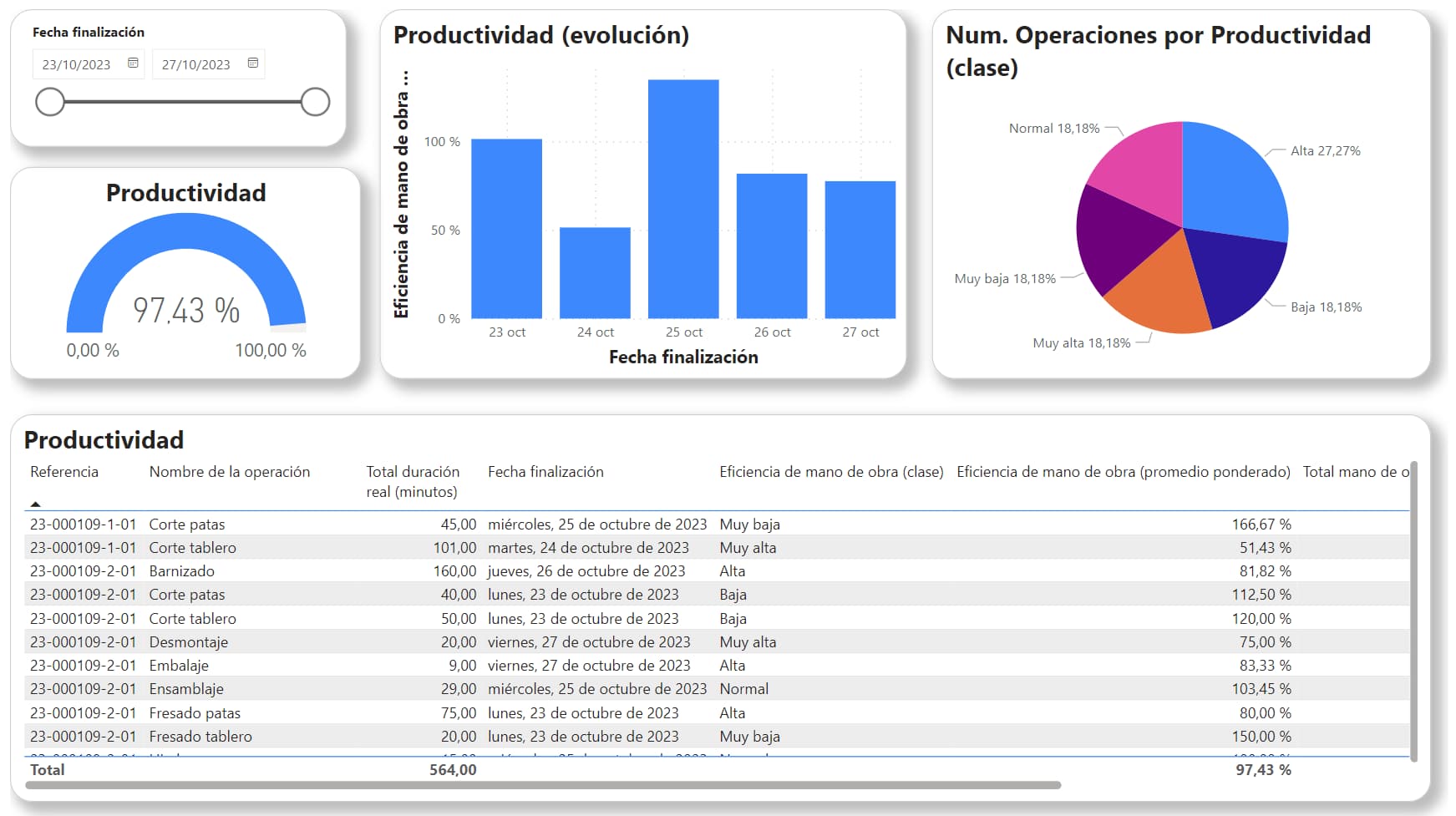Sort by Fecha finalización column header
The image size is (1456, 816).
pos(545,472)
